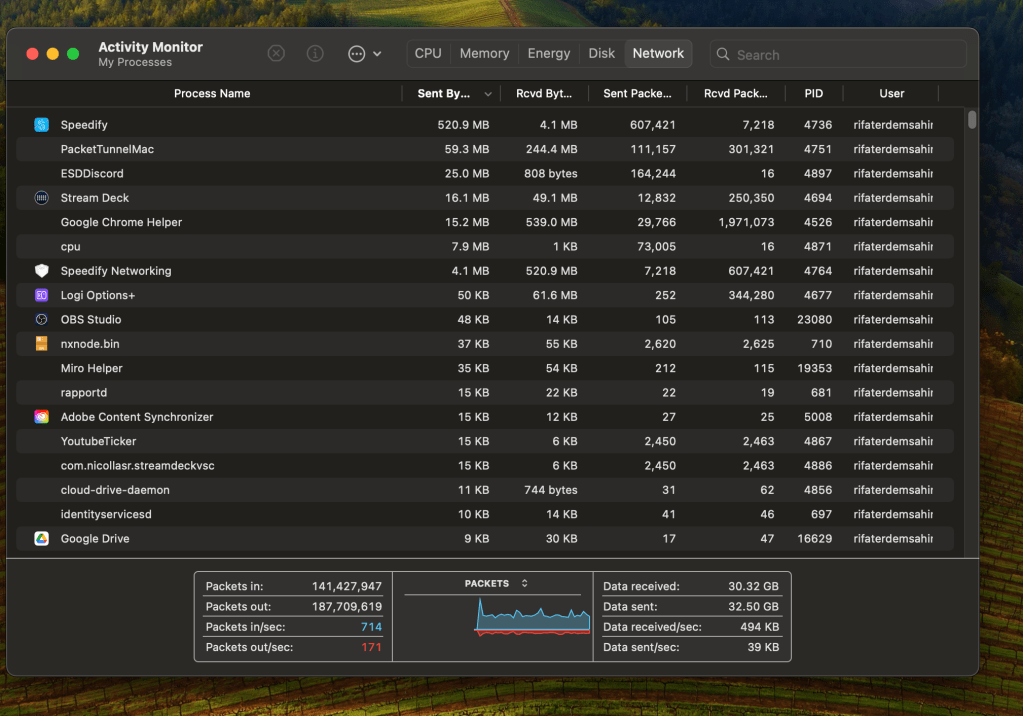
Task: Click the search magnifier icon
Action: coord(723,54)
